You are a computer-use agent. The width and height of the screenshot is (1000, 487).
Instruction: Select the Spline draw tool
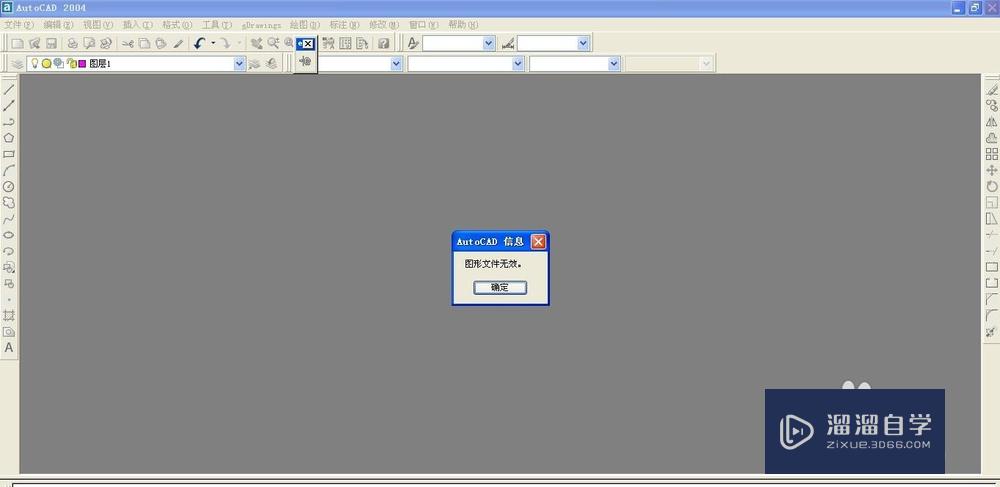9,219
